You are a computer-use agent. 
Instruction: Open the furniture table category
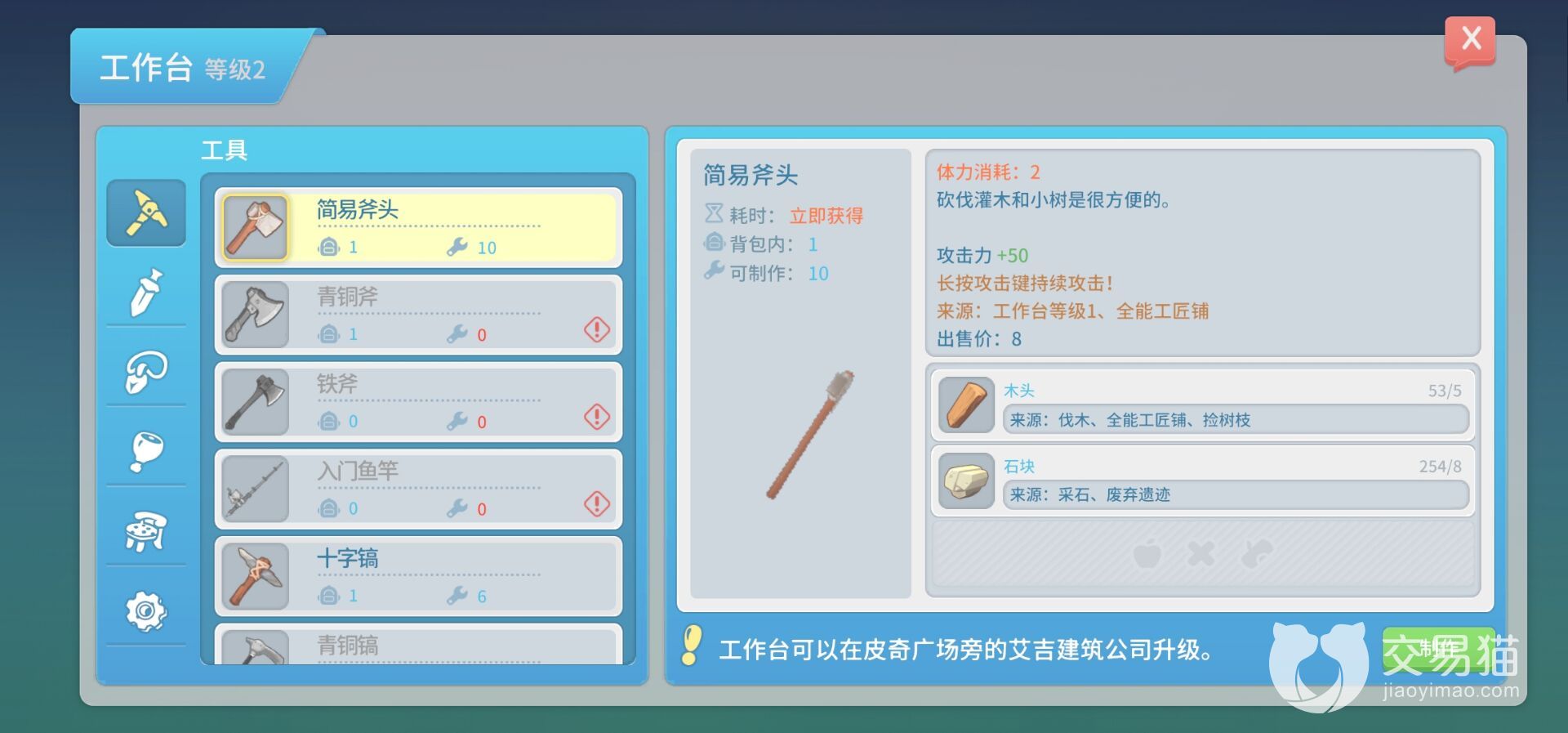(x=146, y=531)
